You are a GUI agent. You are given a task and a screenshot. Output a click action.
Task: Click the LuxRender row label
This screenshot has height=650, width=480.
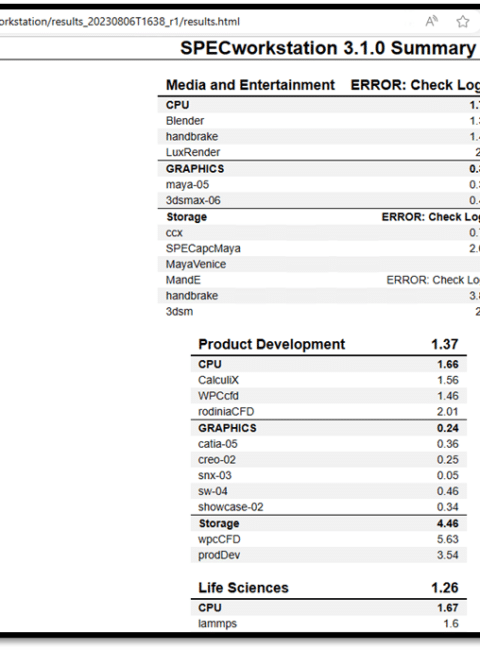193,153
